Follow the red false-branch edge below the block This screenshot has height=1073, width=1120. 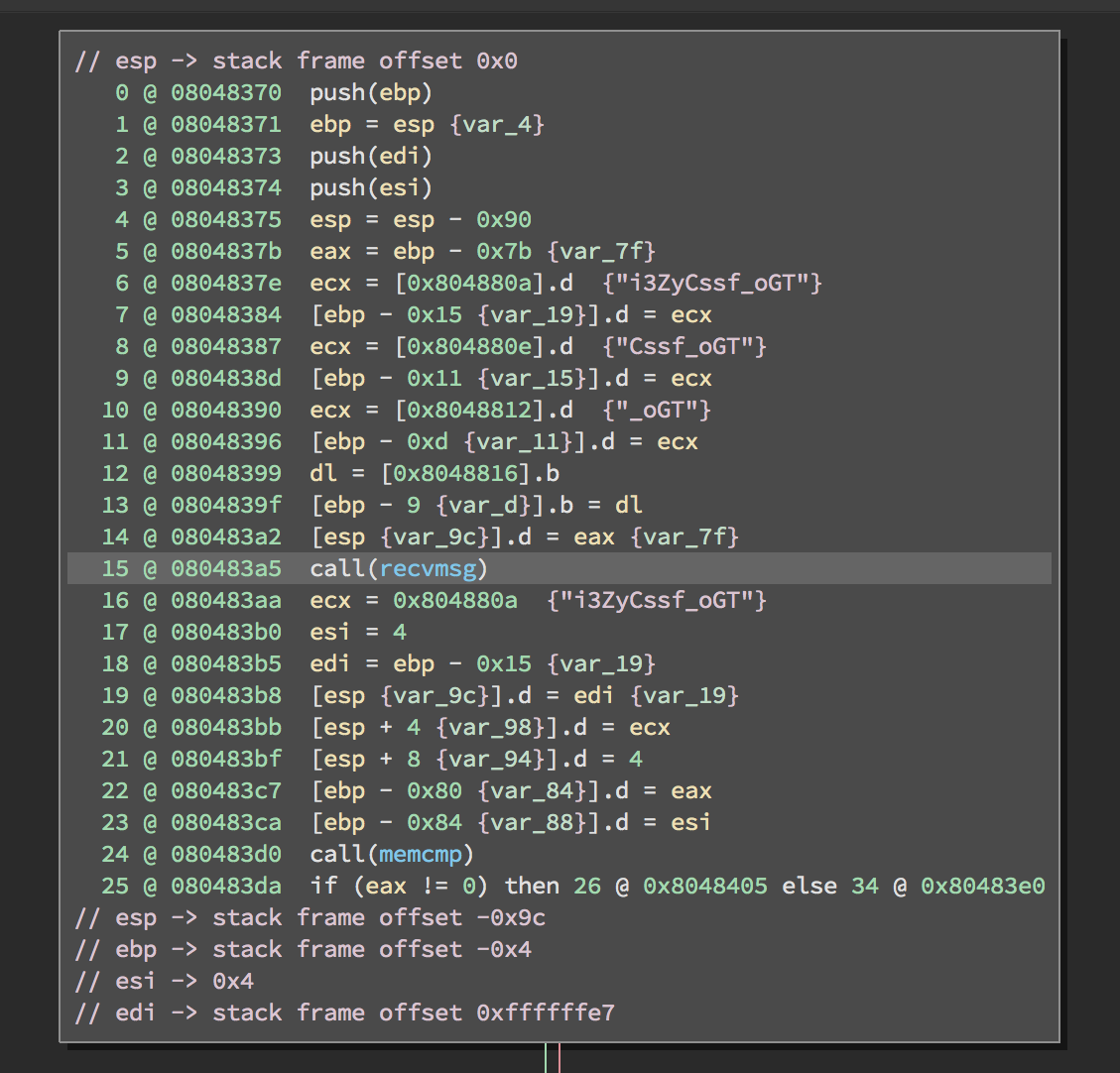click(560, 1059)
